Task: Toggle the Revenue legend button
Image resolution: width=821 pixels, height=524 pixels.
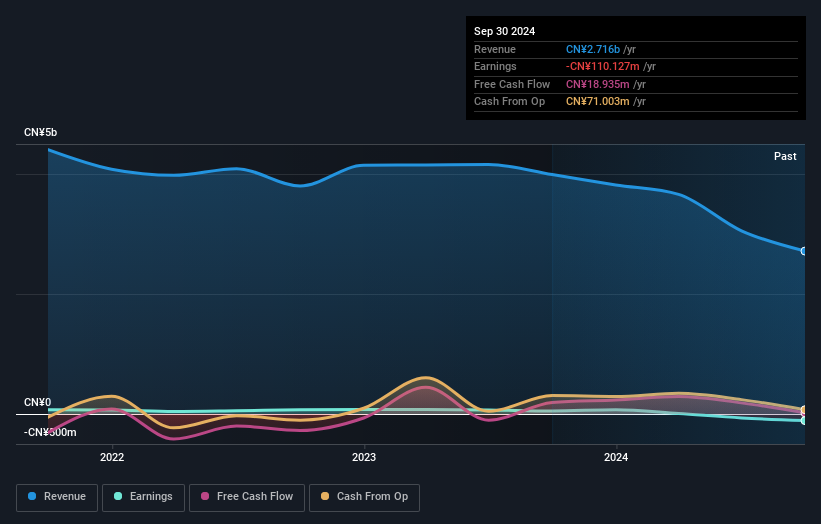Action: 57,497
